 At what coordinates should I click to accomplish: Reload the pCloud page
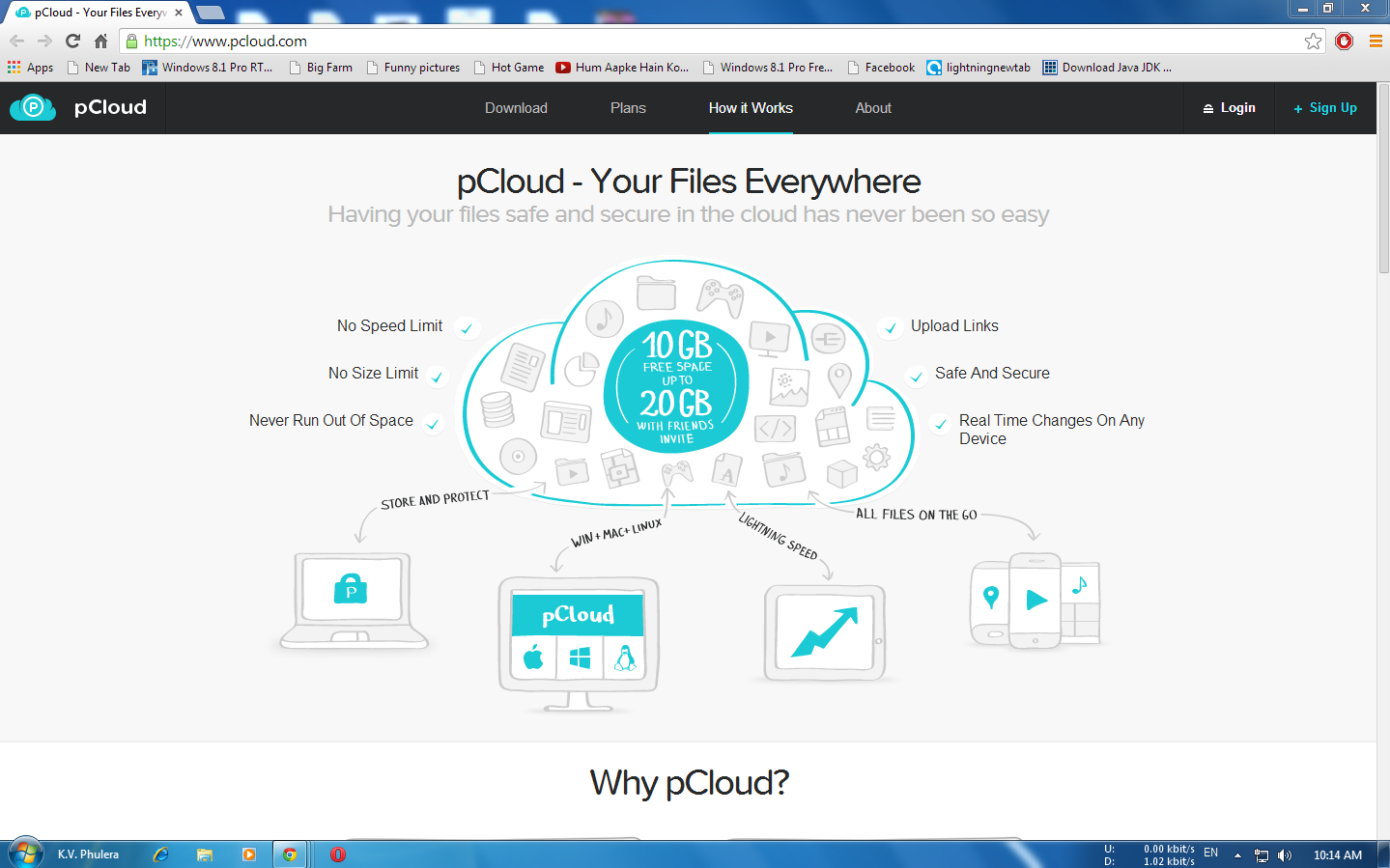tap(72, 42)
